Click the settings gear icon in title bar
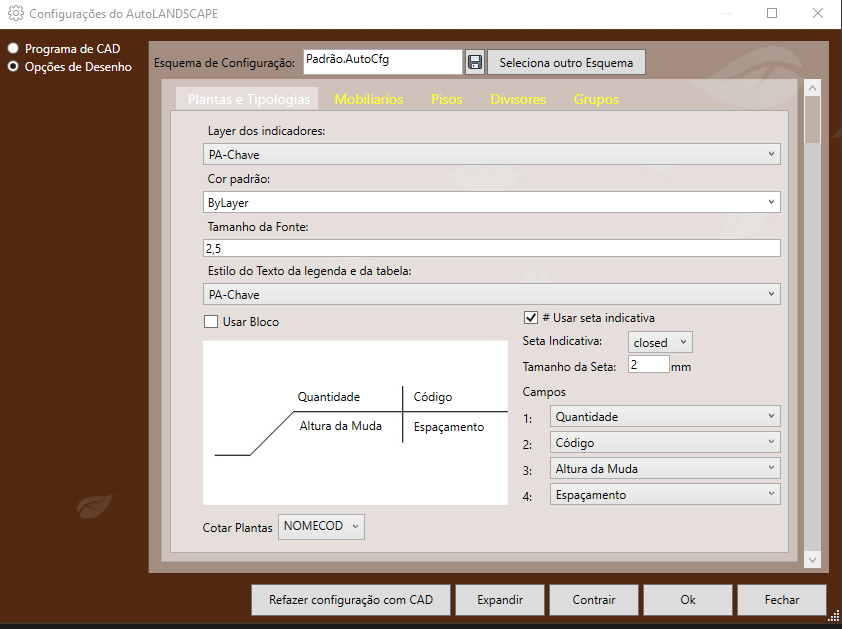This screenshot has width=842, height=629. 15,14
